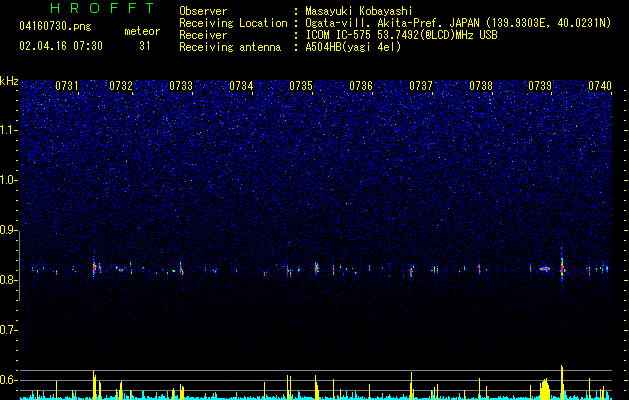Click the Receiver label
Viewport: 629px width, 400px height.
[203, 35]
